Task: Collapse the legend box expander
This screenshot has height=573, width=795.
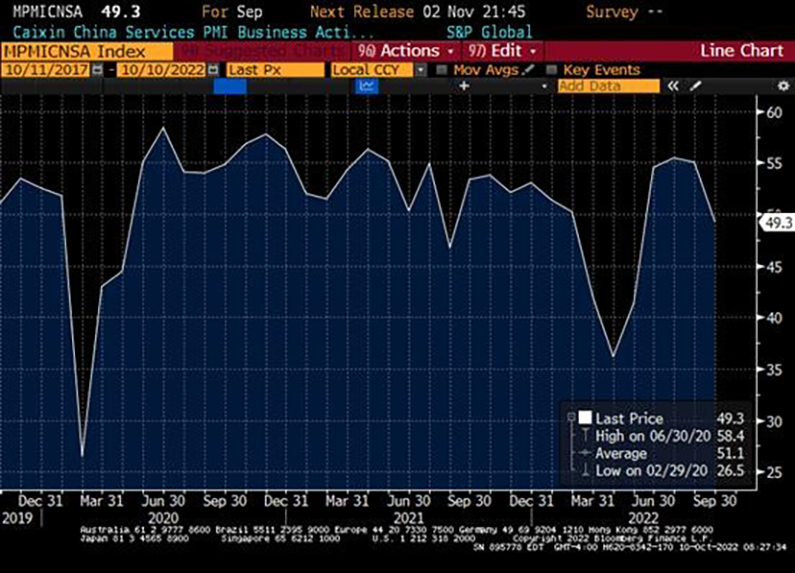Action: 571,417
